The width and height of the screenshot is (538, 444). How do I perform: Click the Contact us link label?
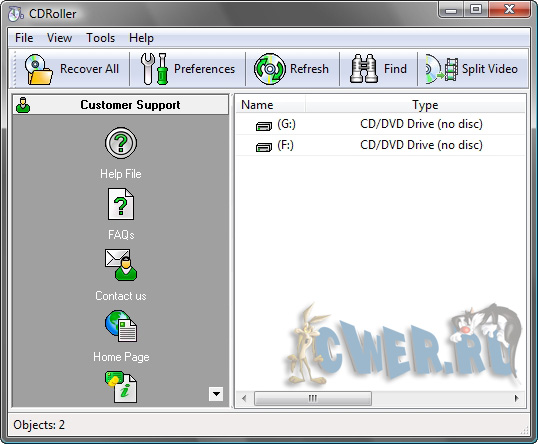coord(121,296)
